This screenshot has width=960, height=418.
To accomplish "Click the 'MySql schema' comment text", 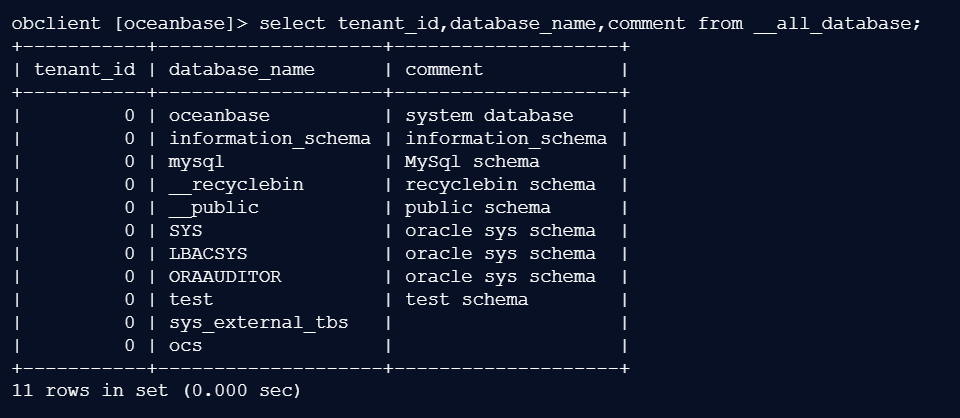I will [472, 161].
